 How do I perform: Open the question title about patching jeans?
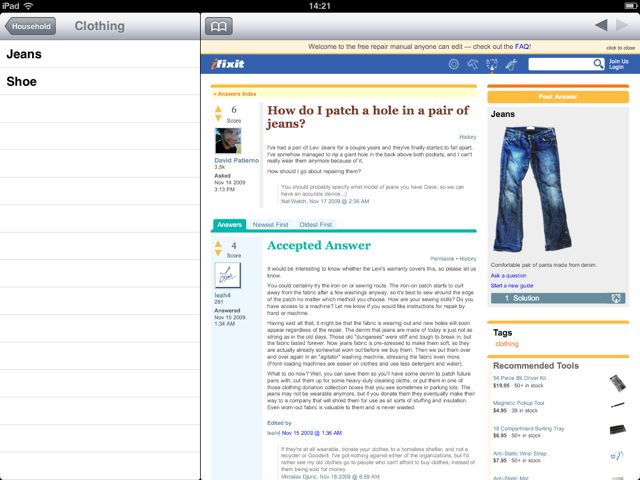pyautogui.click(x=368, y=117)
